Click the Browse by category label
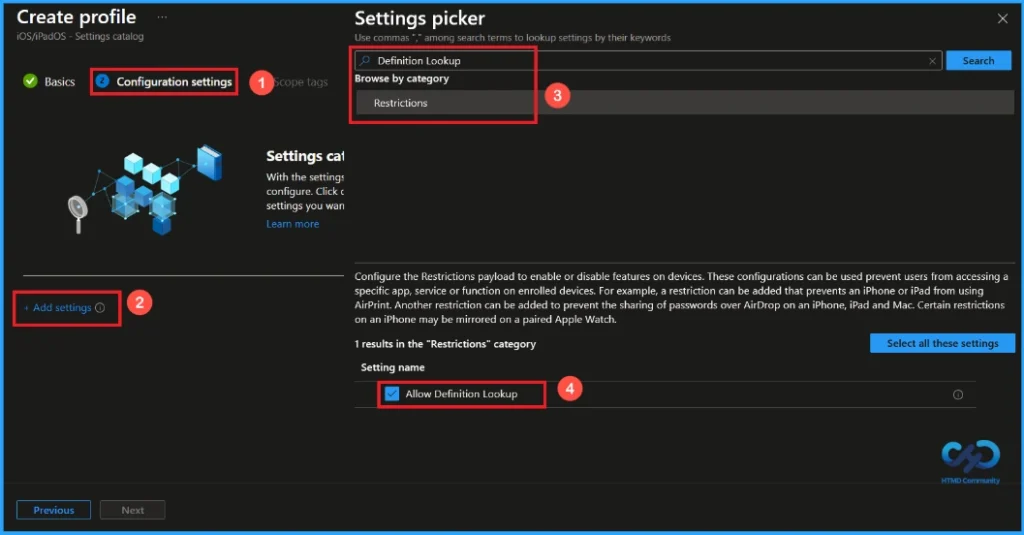This screenshot has height=535, width=1024. tap(402, 78)
